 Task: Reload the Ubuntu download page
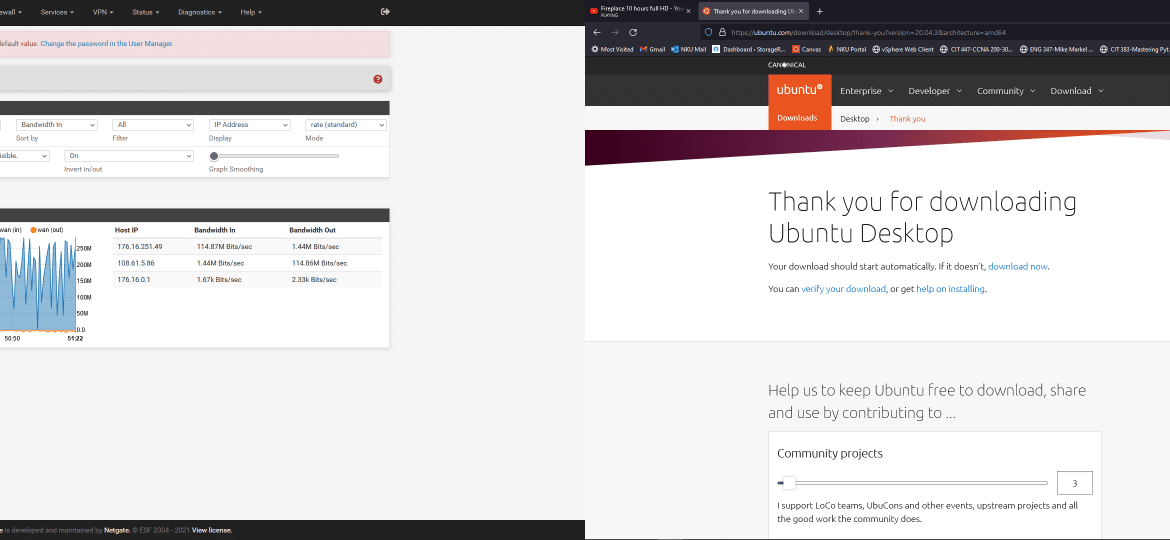(633, 32)
